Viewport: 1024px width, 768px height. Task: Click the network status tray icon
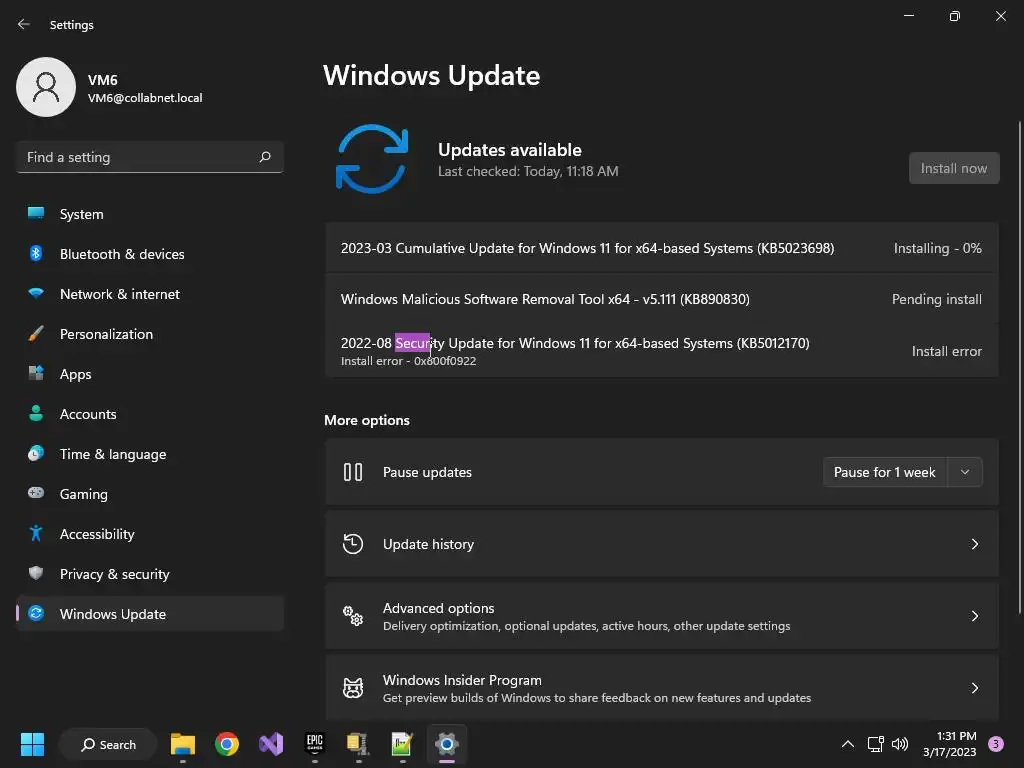[875, 744]
